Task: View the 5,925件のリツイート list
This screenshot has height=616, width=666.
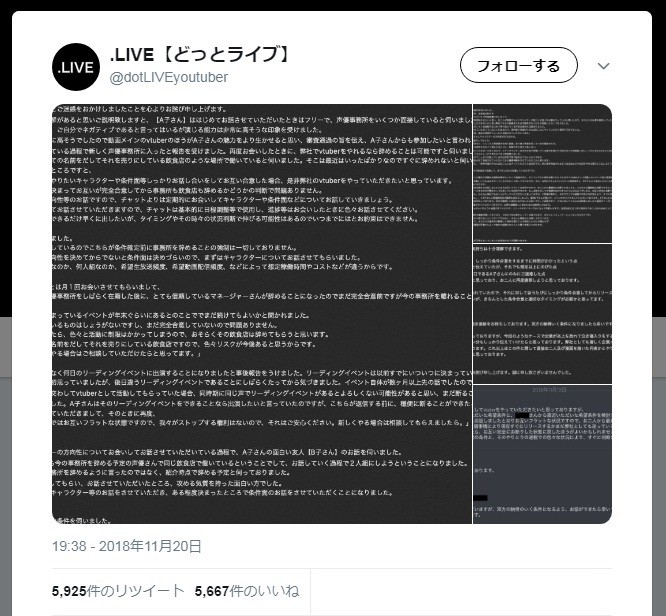Action: (x=118, y=591)
